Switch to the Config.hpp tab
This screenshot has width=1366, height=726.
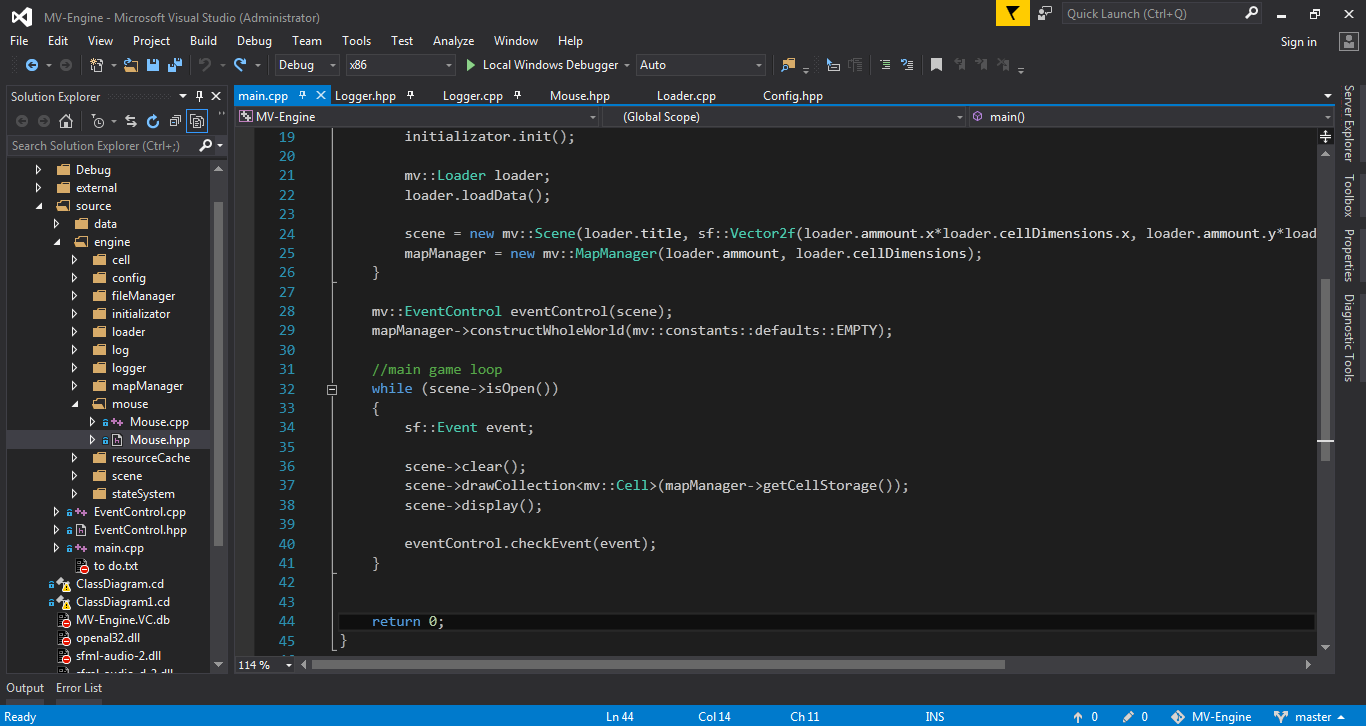pyautogui.click(x=792, y=96)
